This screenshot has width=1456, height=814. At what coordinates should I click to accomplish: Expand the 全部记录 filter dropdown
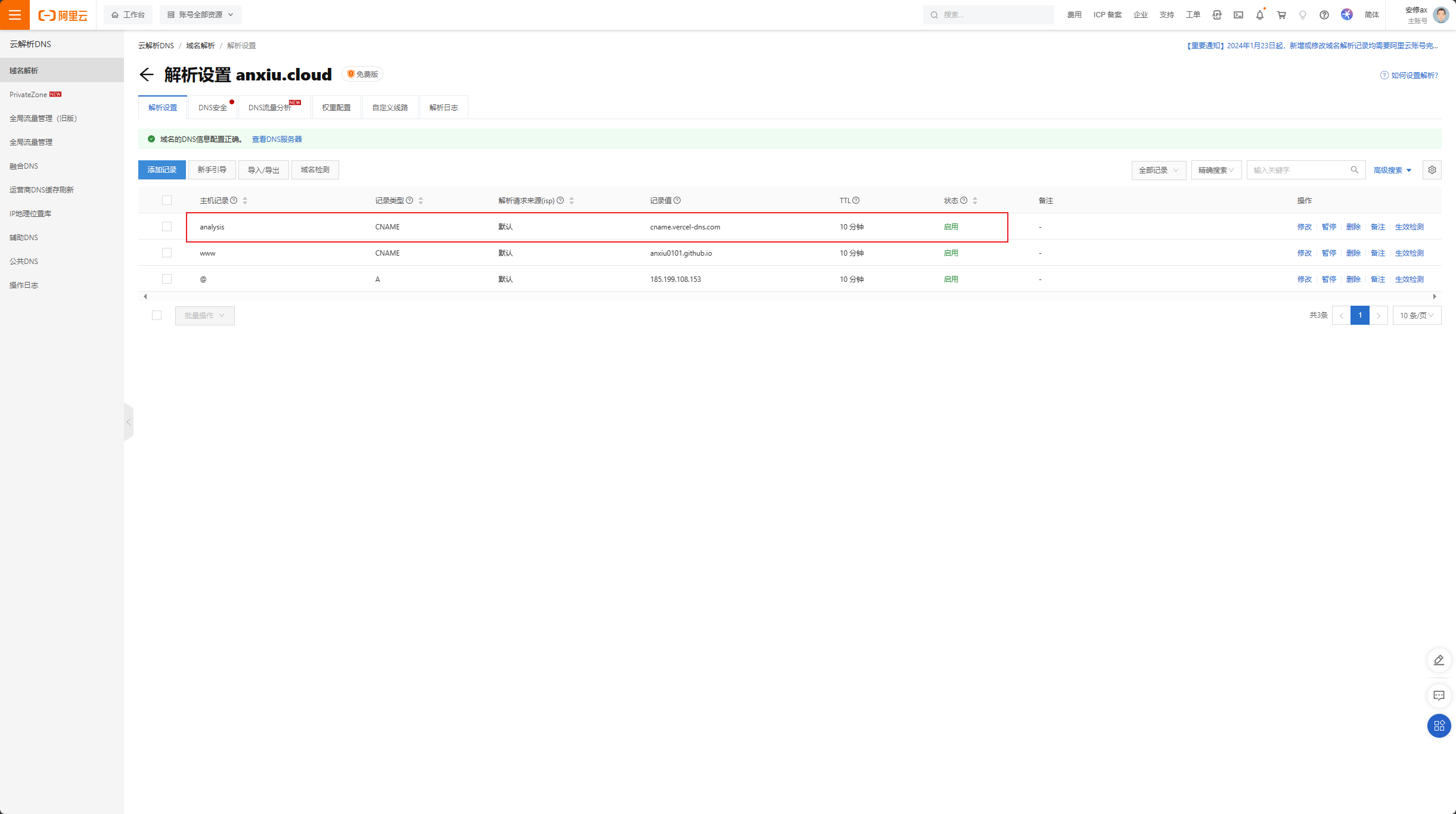[x=1158, y=170]
